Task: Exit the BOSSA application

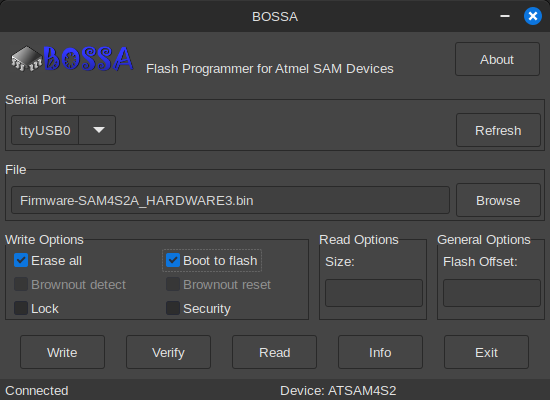Action: coord(486,352)
